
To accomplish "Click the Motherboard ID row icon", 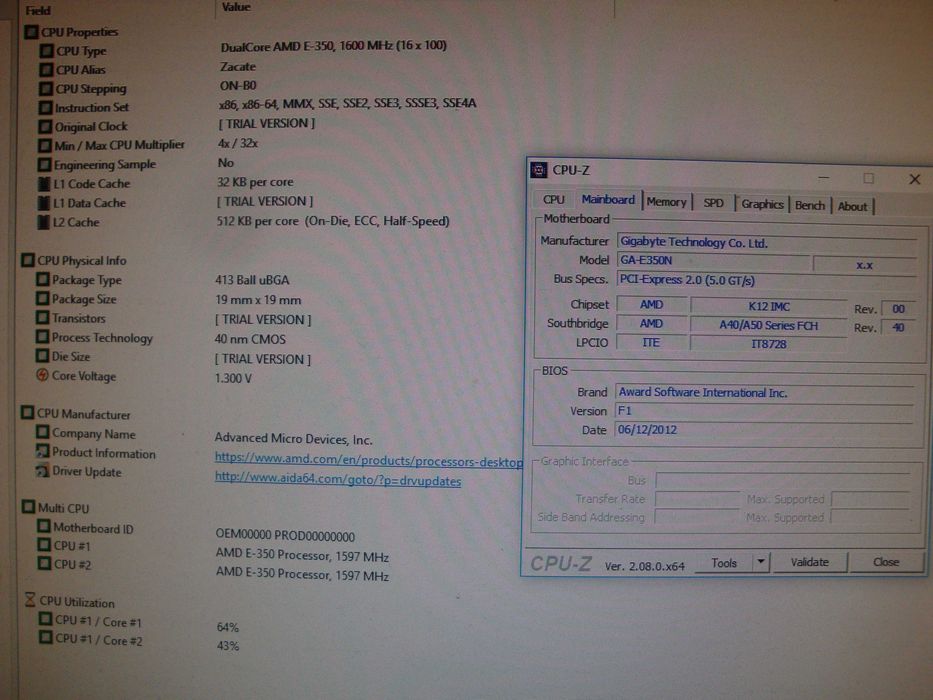I will [x=44, y=527].
